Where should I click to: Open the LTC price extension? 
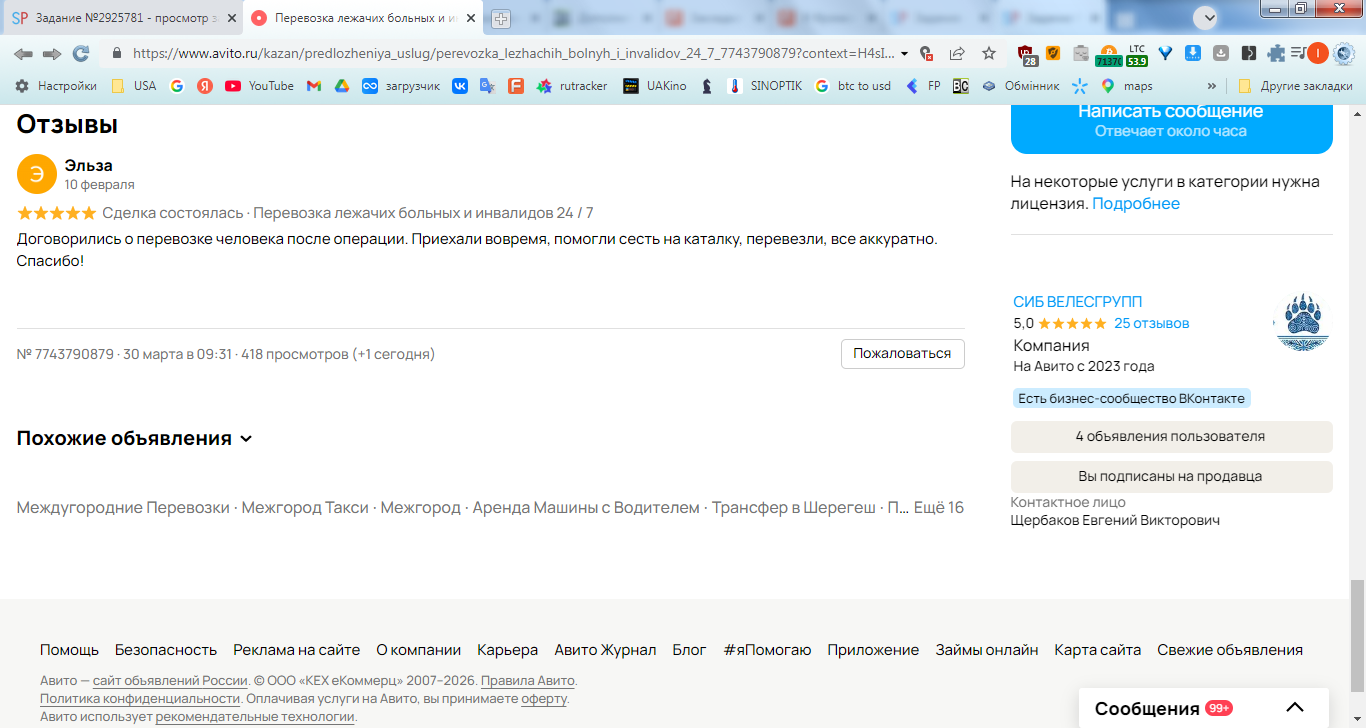point(1137,54)
